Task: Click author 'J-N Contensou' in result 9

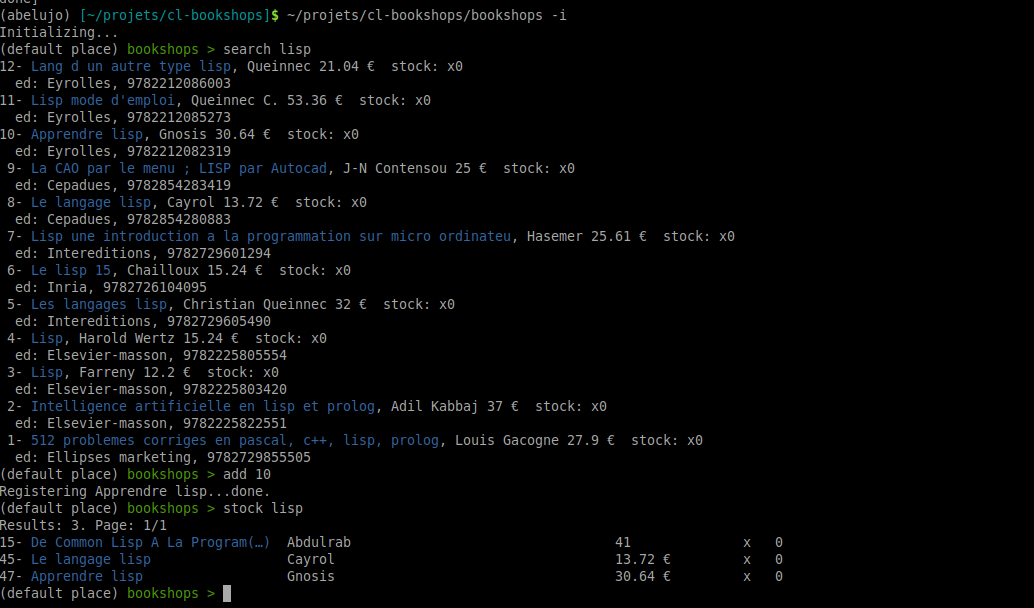Action: 394,168
